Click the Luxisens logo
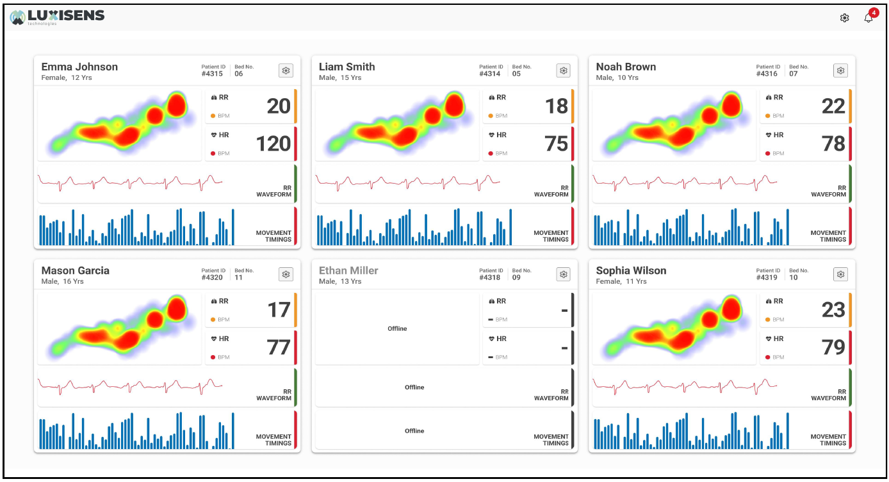This screenshot has width=889, height=482. point(57,17)
